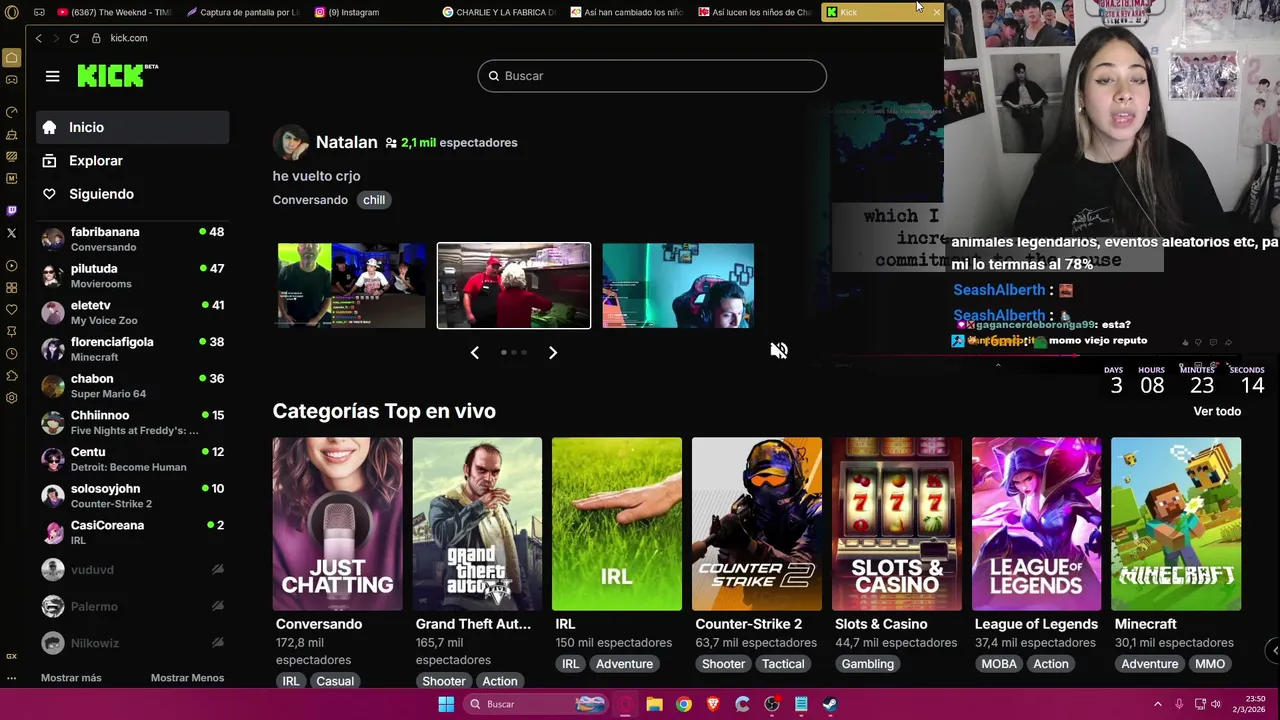1280x720 pixels.
Task: Click the kick.com address bar
Action: (x=129, y=38)
